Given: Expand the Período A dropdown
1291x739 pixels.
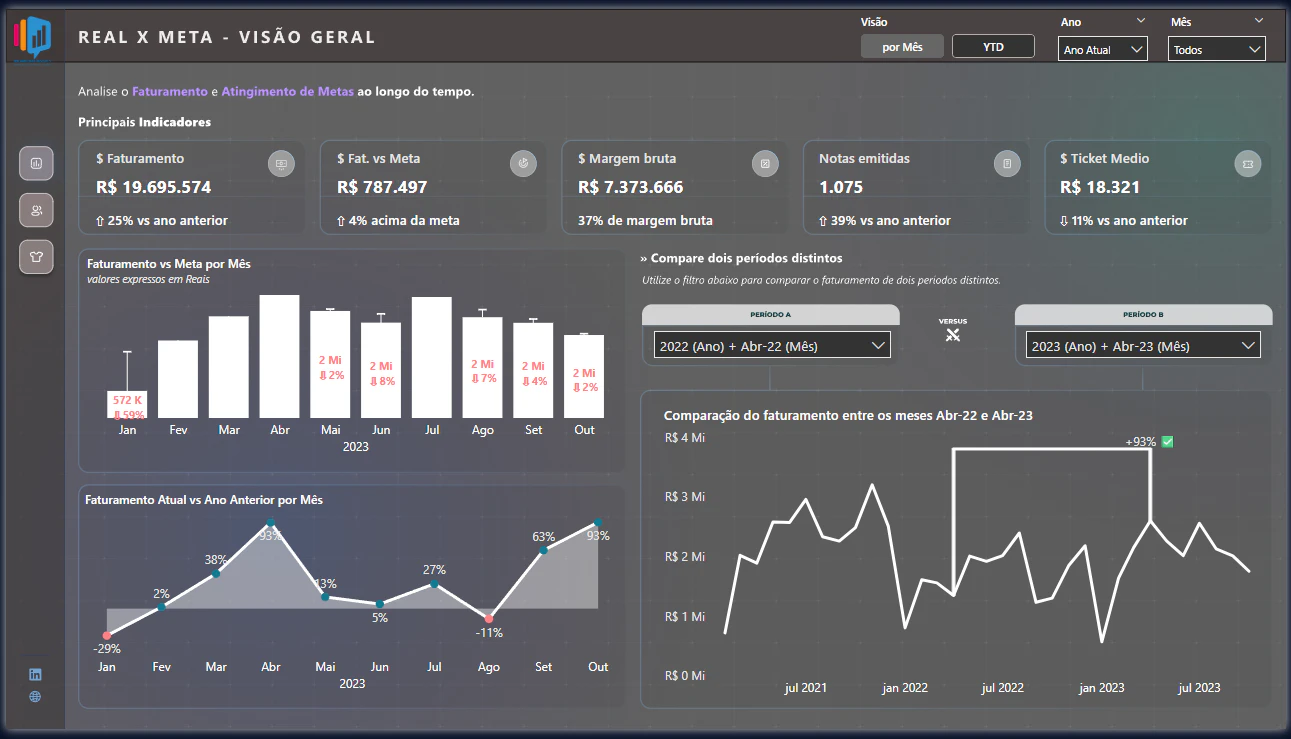Looking at the screenshot, I should click(x=773, y=346).
